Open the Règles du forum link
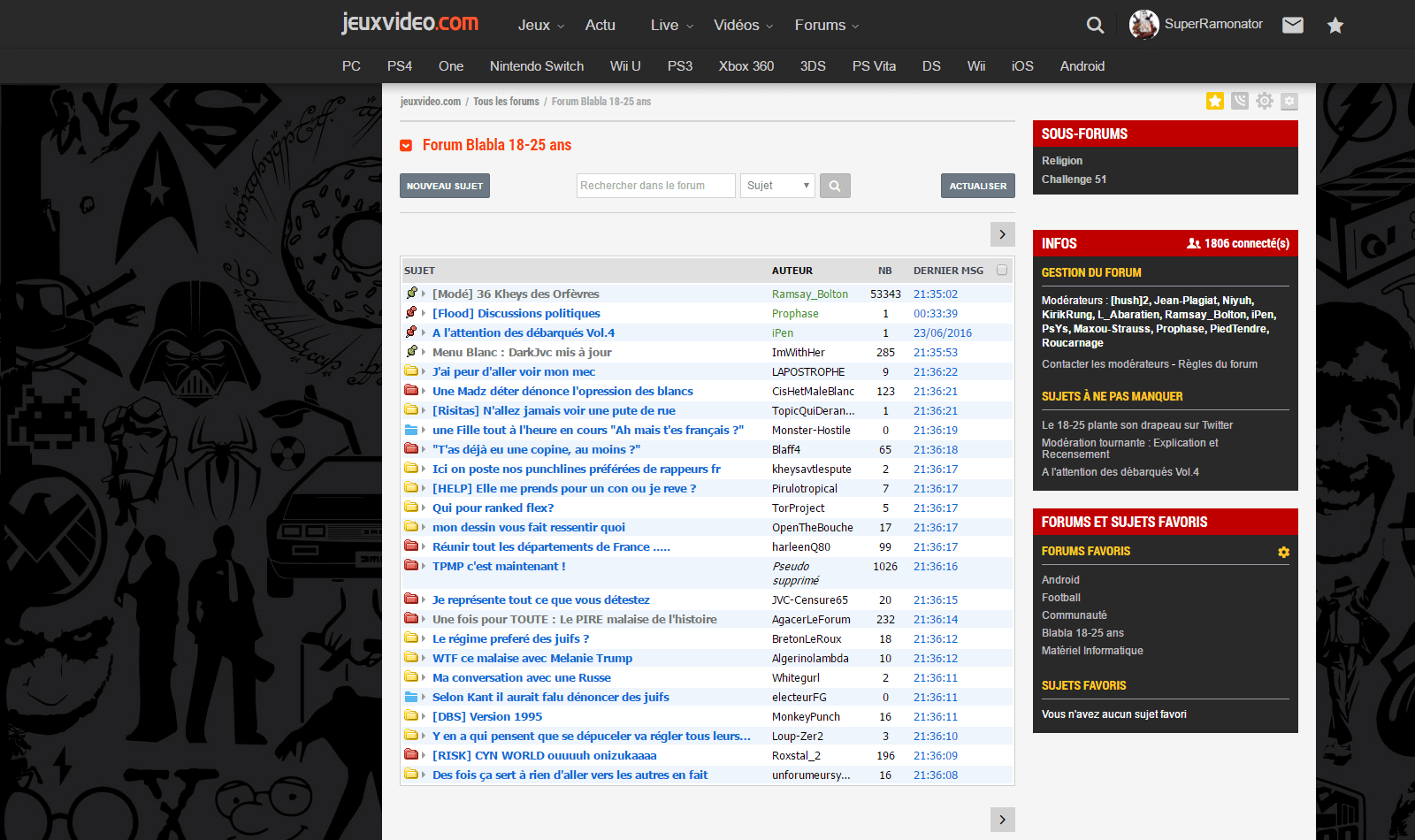 point(1218,364)
